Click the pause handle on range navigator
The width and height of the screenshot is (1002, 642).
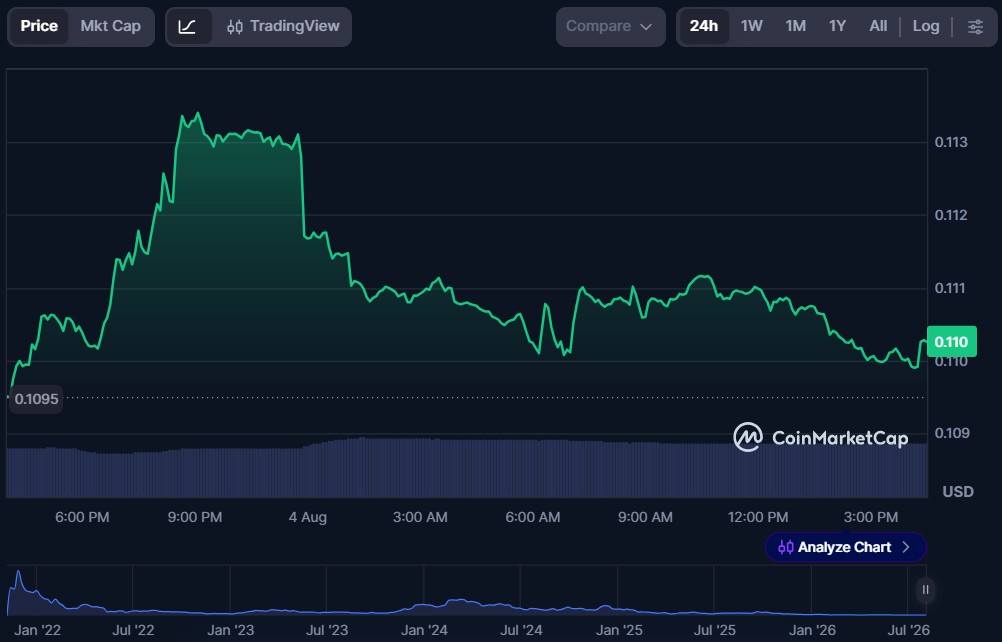tap(925, 590)
